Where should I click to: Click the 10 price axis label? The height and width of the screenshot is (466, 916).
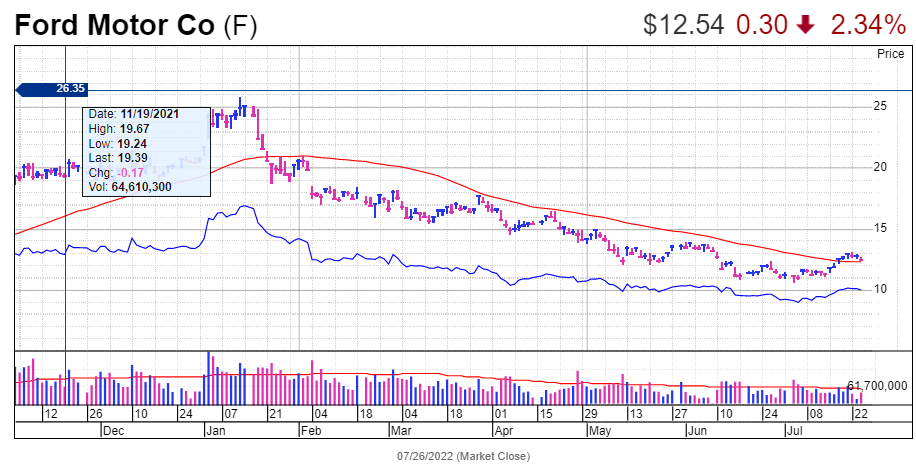point(881,289)
